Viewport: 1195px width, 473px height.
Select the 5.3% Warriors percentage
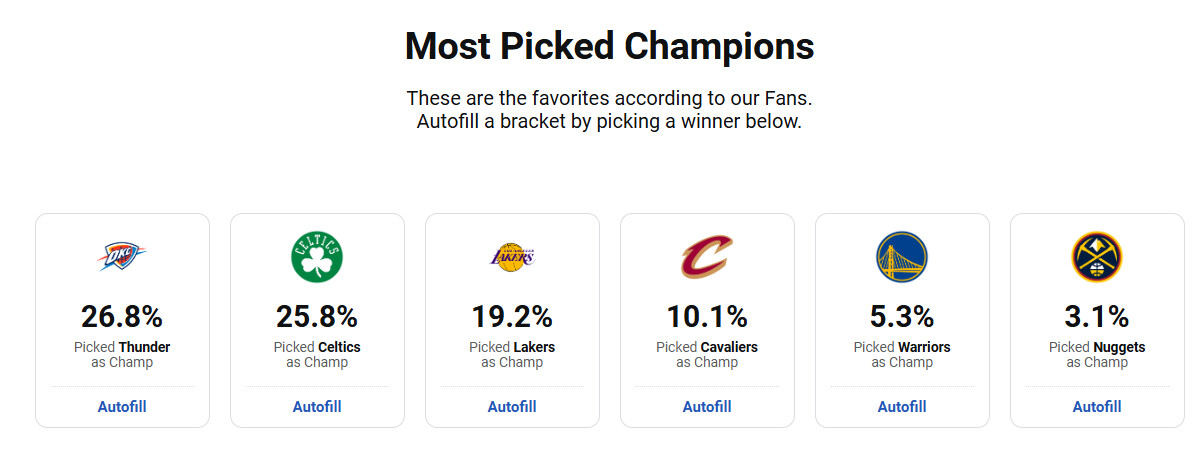tap(902, 317)
